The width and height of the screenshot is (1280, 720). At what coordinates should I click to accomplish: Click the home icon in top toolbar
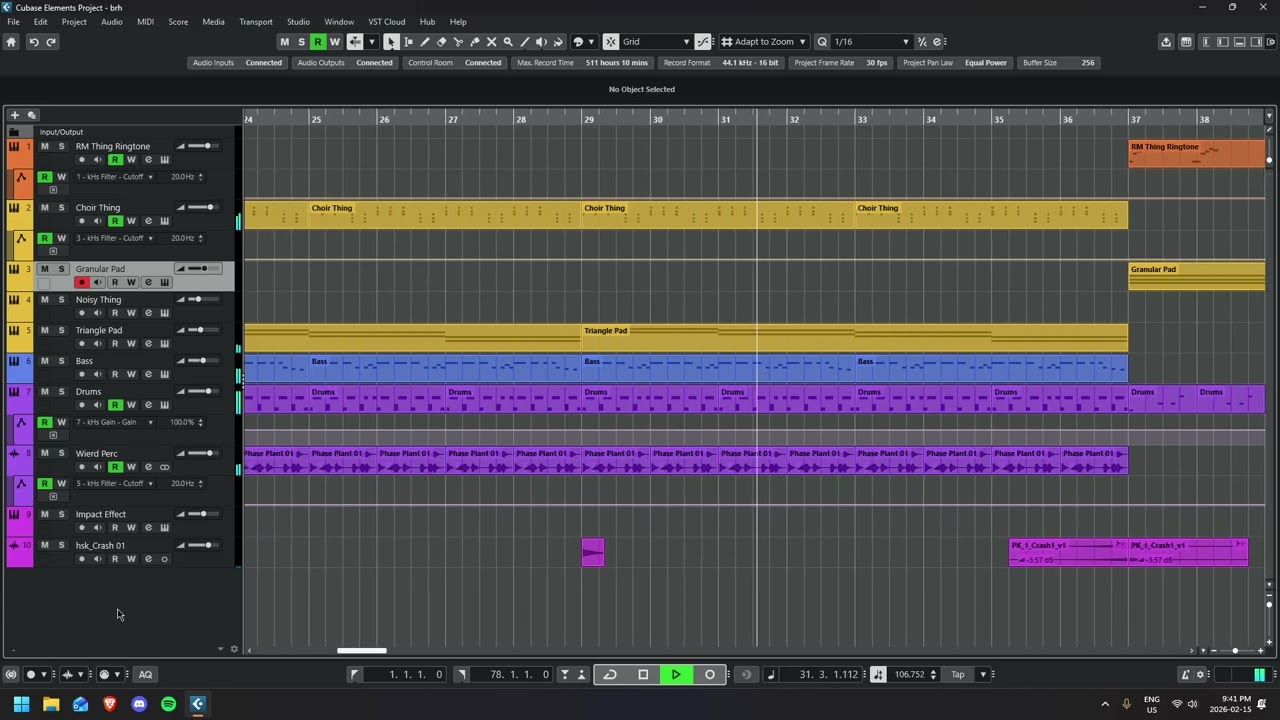(x=11, y=42)
